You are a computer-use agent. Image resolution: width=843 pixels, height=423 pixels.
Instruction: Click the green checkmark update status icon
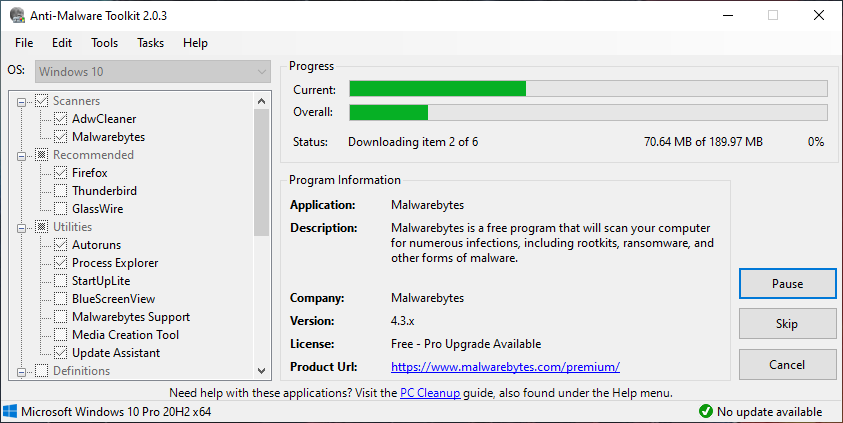tap(705, 412)
